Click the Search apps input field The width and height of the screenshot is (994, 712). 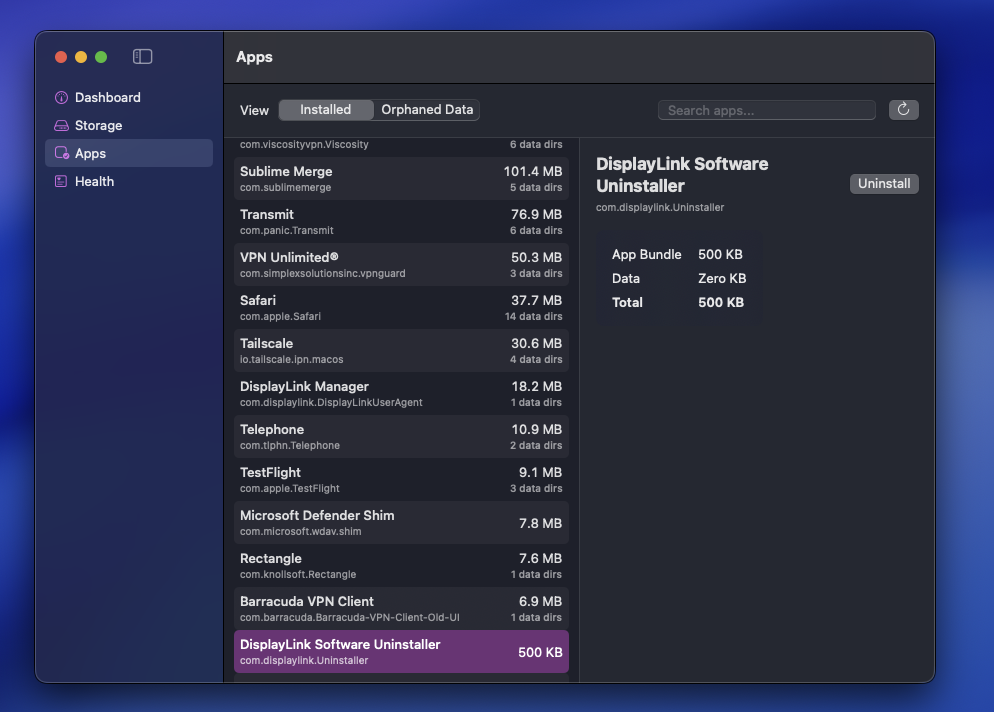click(x=766, y=110)
